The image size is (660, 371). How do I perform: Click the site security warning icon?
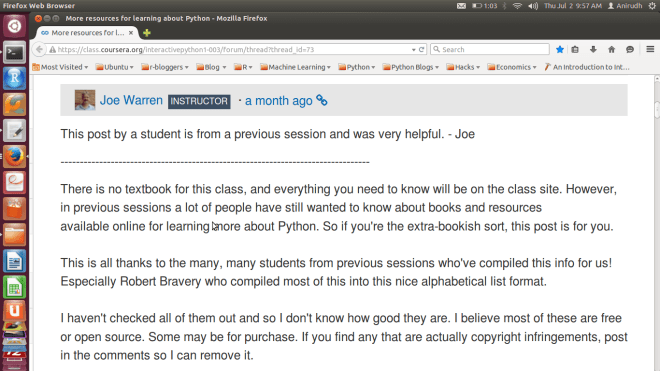click(x=52, y=50)
